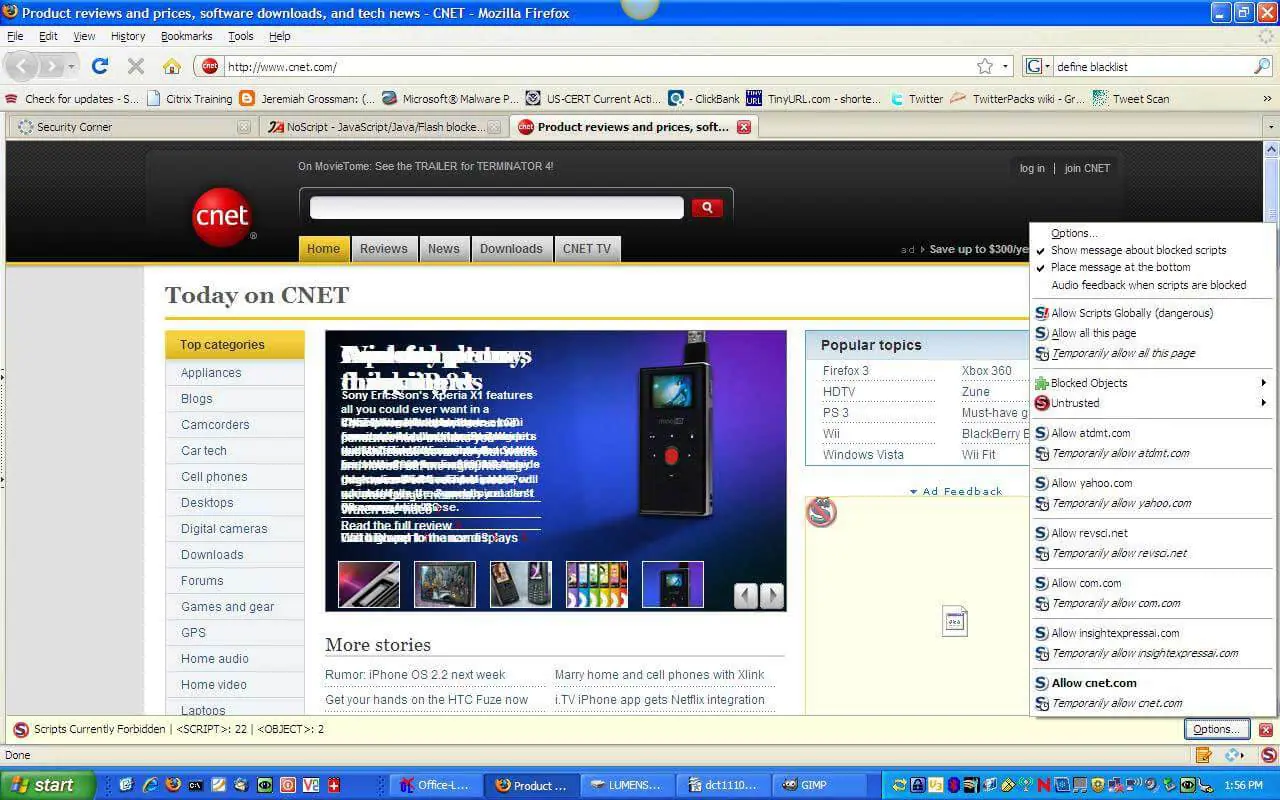
Task: Click the red CNET search button
Action: point(707,207)
